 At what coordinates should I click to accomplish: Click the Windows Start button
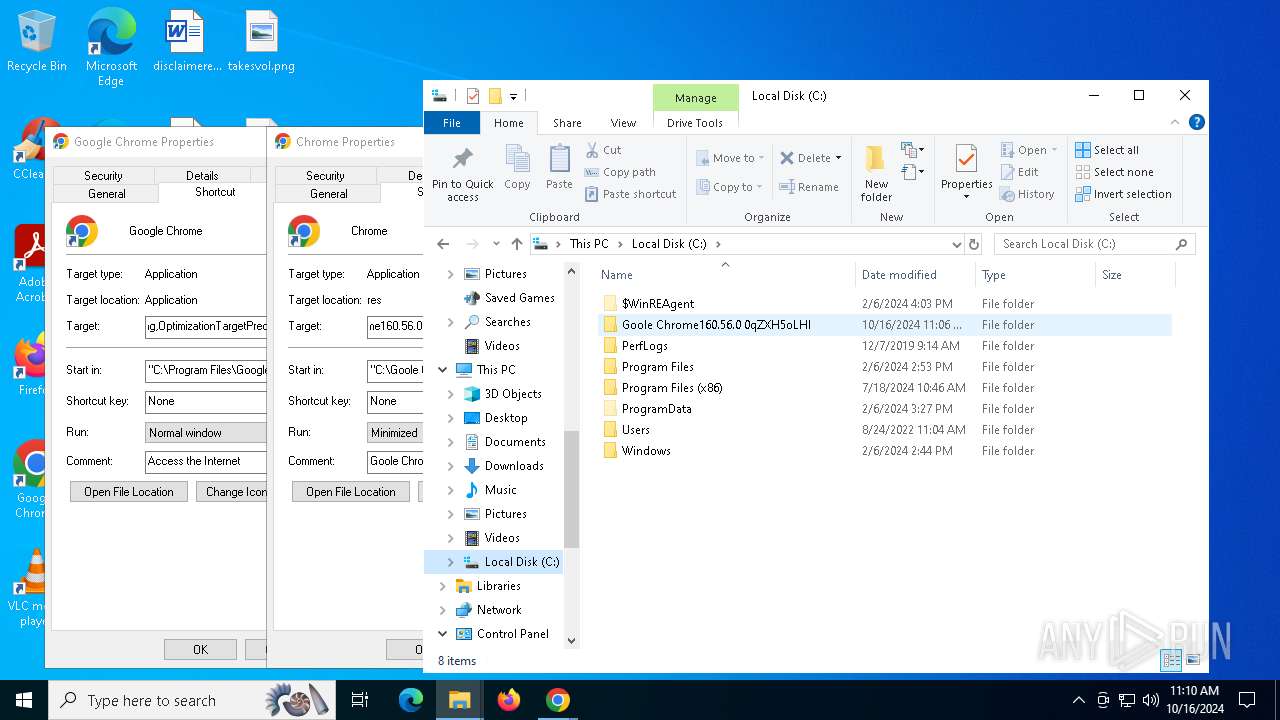[24, 700]
